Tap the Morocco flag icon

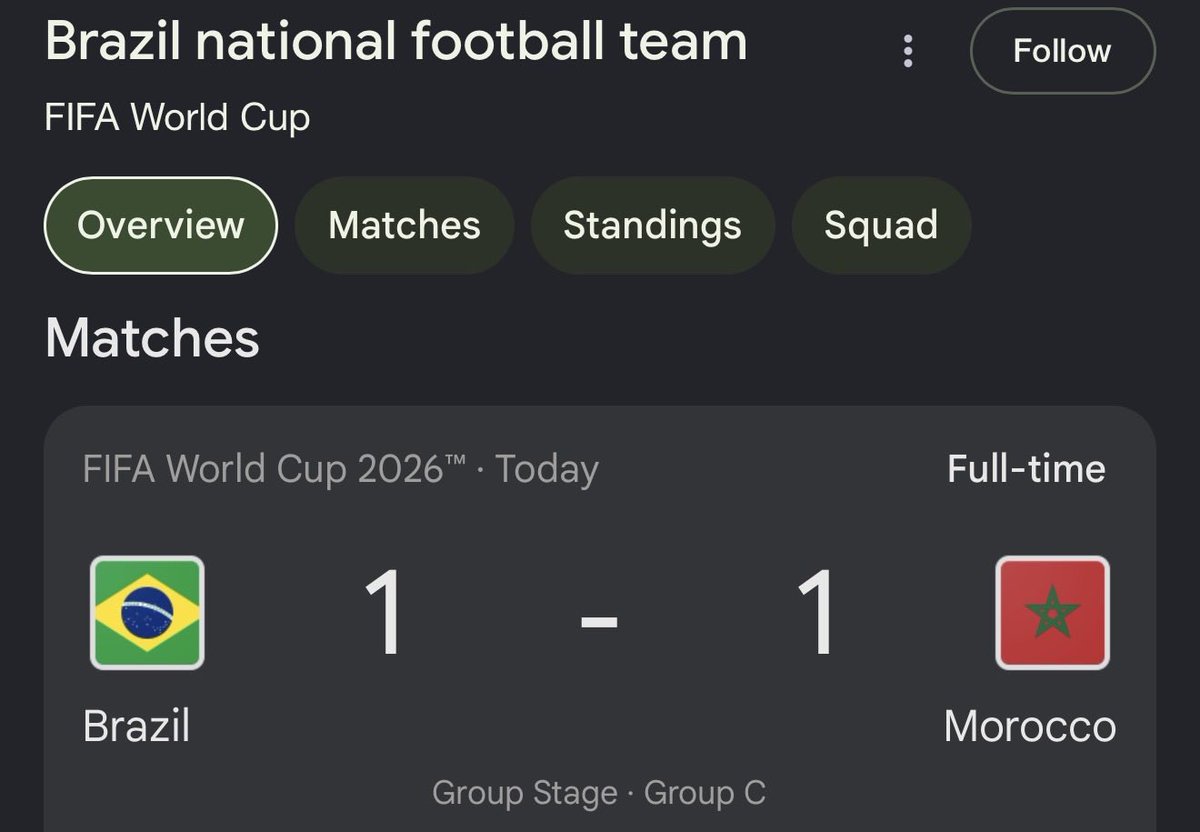(1052, 612)
